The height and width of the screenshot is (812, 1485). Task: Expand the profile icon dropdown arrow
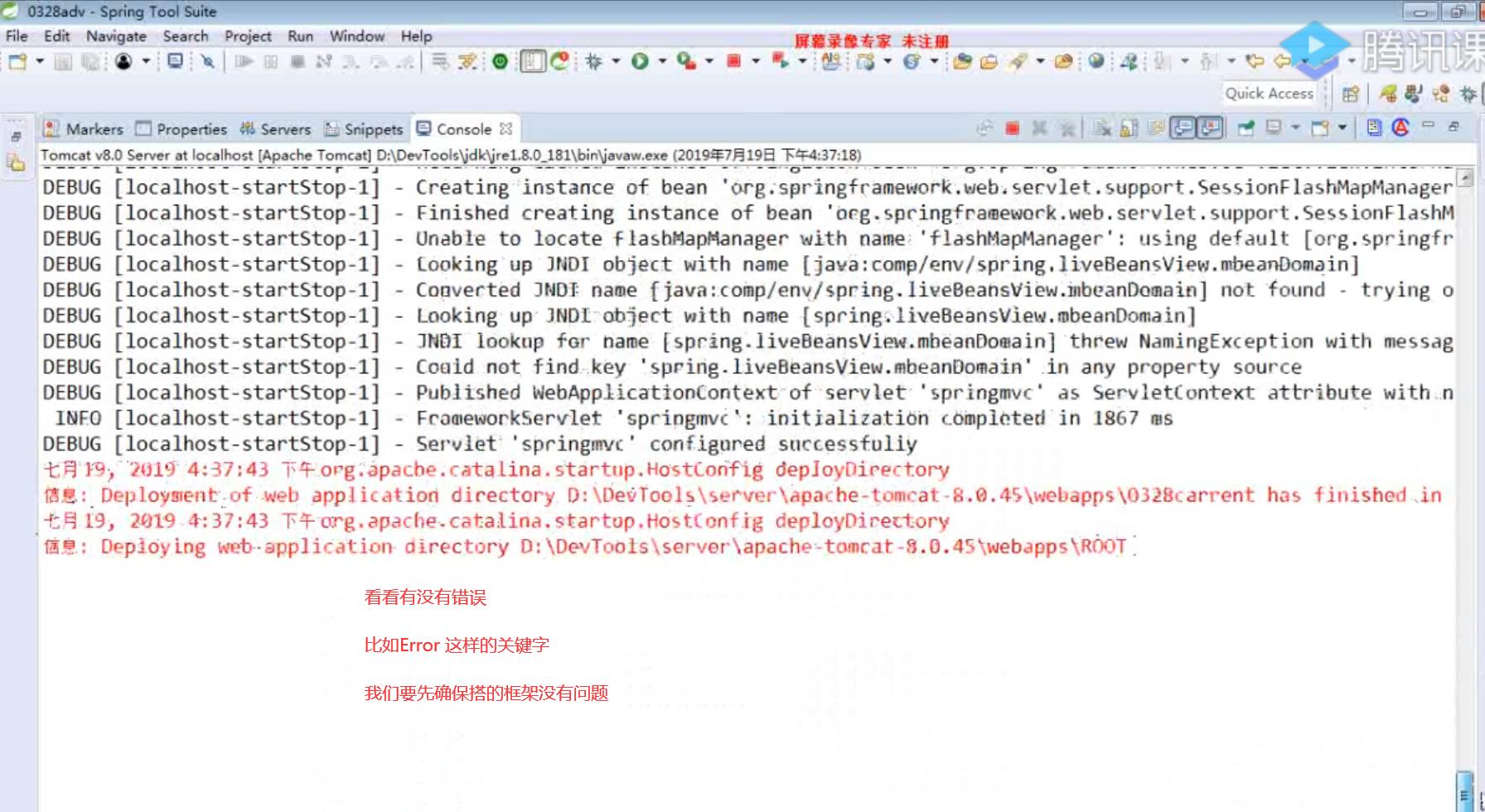click(x=146, y=61)
